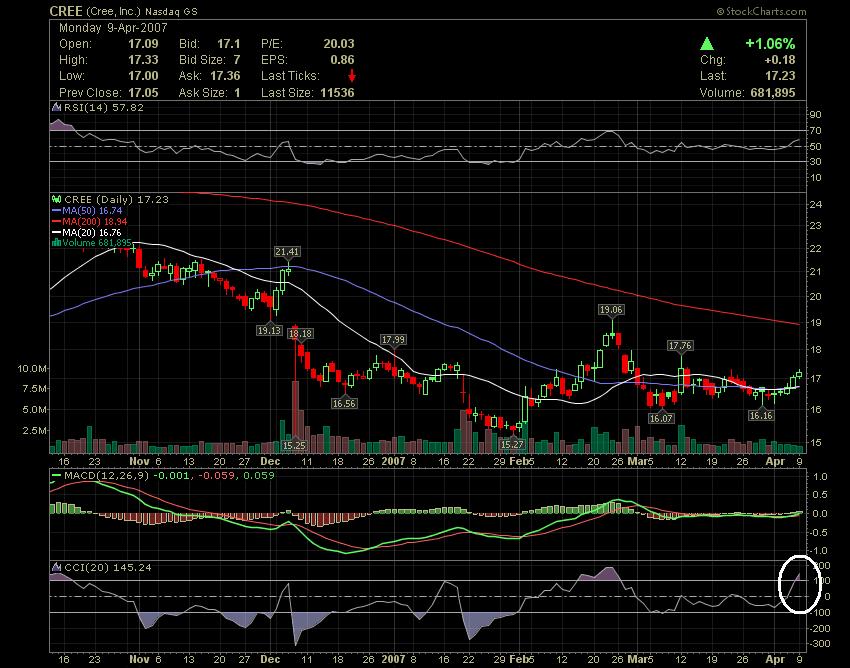Click the Bid value 17.1
This screenshot has width=850, height=668.
[229, 44]
